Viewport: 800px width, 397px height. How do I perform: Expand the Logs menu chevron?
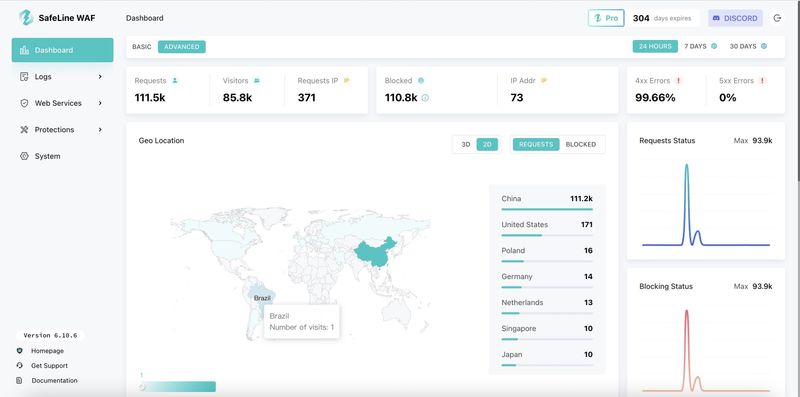coord(100,77)
